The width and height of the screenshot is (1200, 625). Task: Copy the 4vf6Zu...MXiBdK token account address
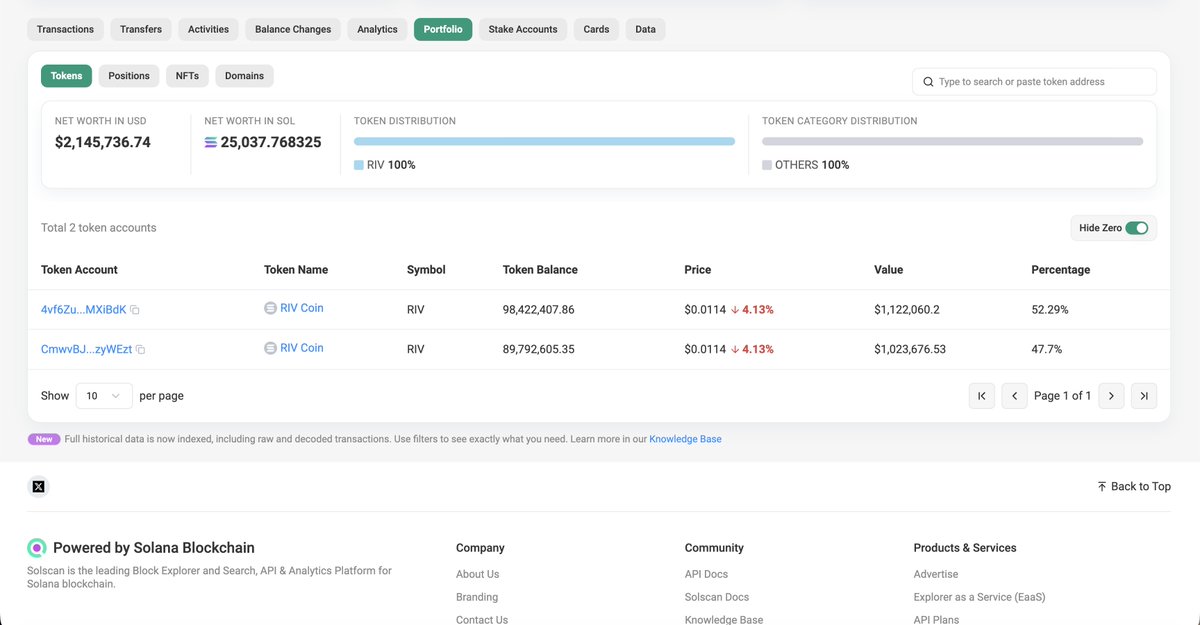pos(135,310)
